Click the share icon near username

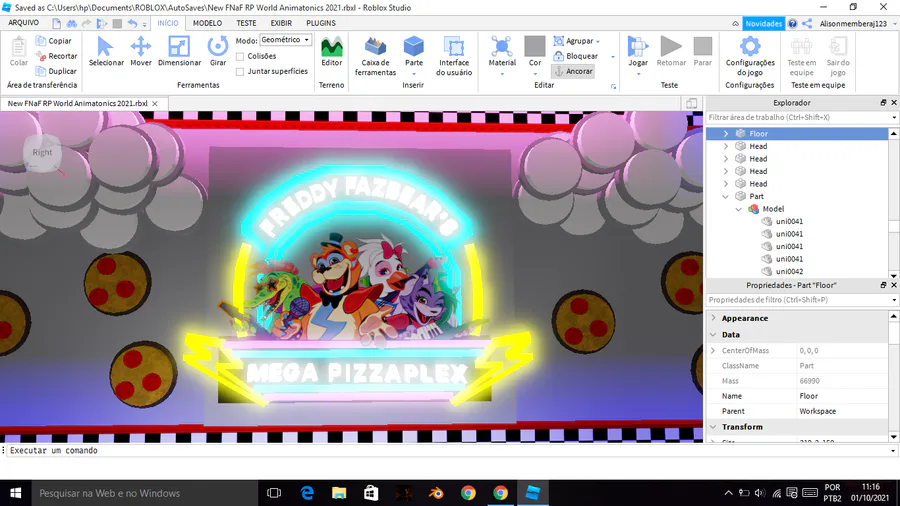tap(807, 24)
